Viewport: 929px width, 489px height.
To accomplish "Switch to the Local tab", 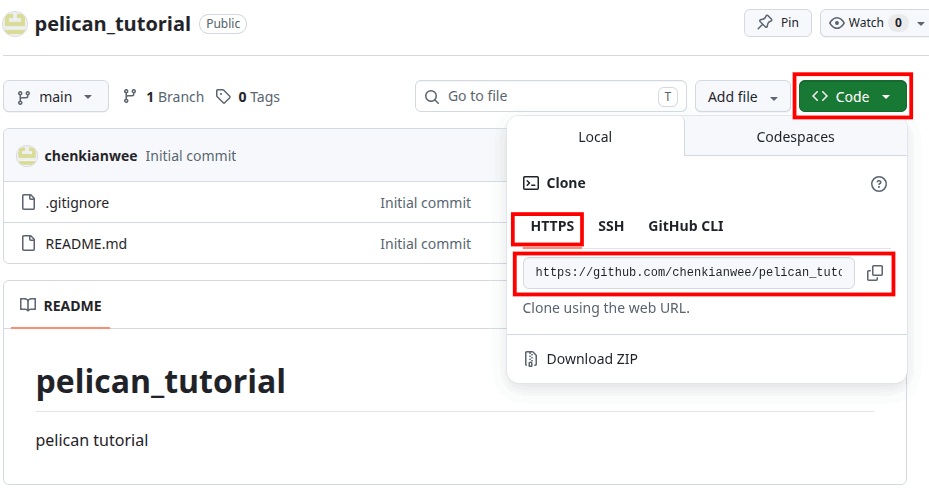I will 595,137.
